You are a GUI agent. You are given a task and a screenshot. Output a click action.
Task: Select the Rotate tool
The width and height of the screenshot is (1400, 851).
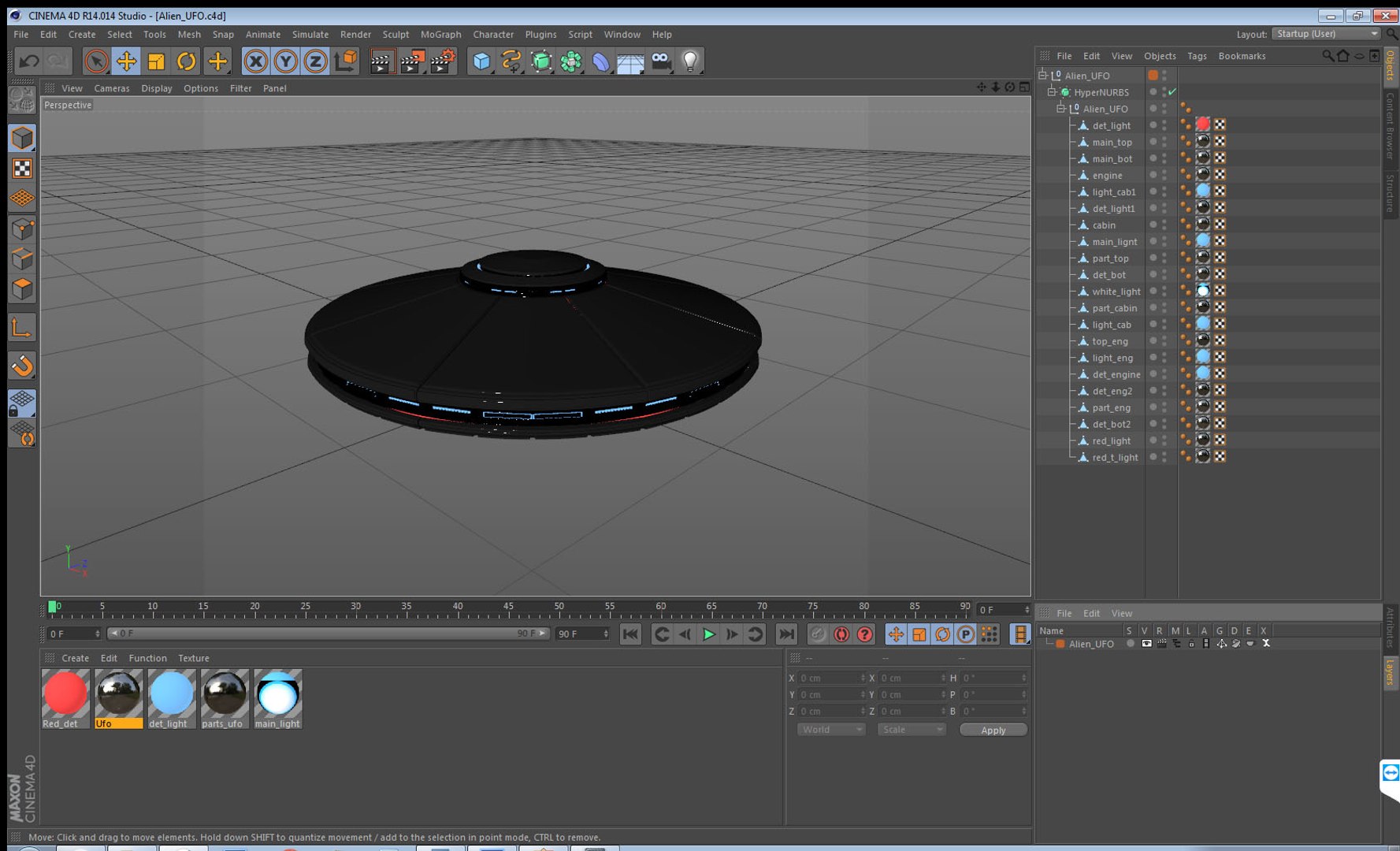pos(187,61)
